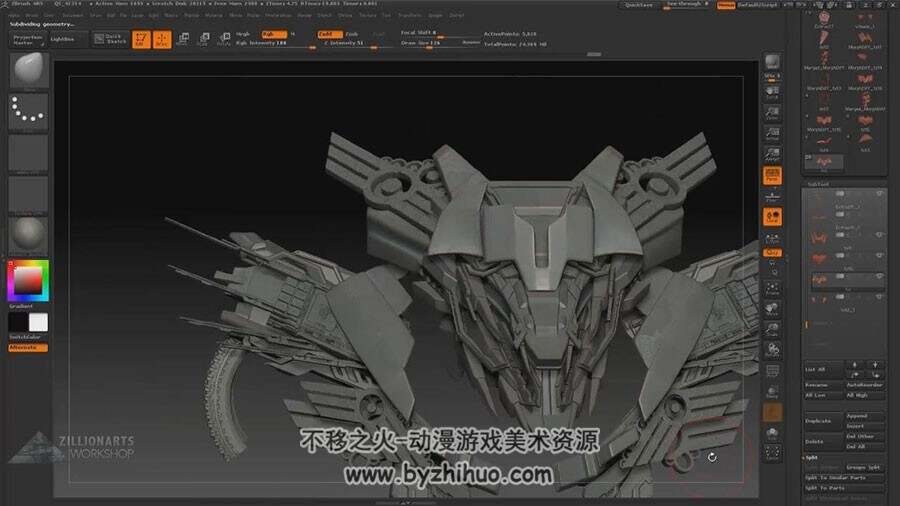Open the empty texture selector
The image size is (900, 506).
click(x=28, y=193)
